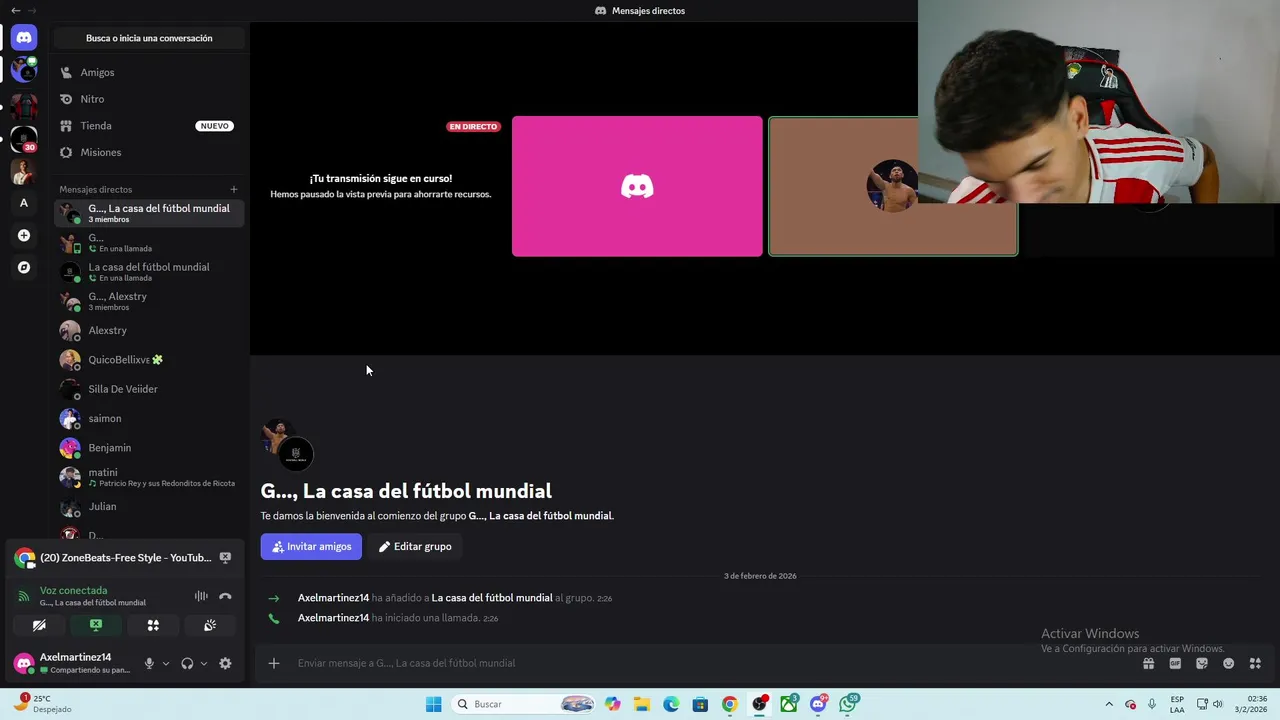Click Add a Server plus icon
Image resolution: width=1280 pixels, height=720 pixels.
coord(24,235)
